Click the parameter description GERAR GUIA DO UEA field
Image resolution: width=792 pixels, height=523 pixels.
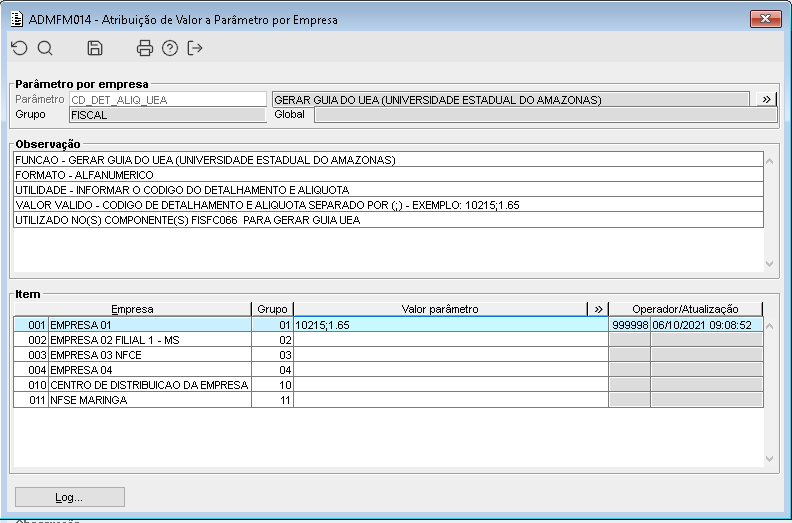click(511, 100)
